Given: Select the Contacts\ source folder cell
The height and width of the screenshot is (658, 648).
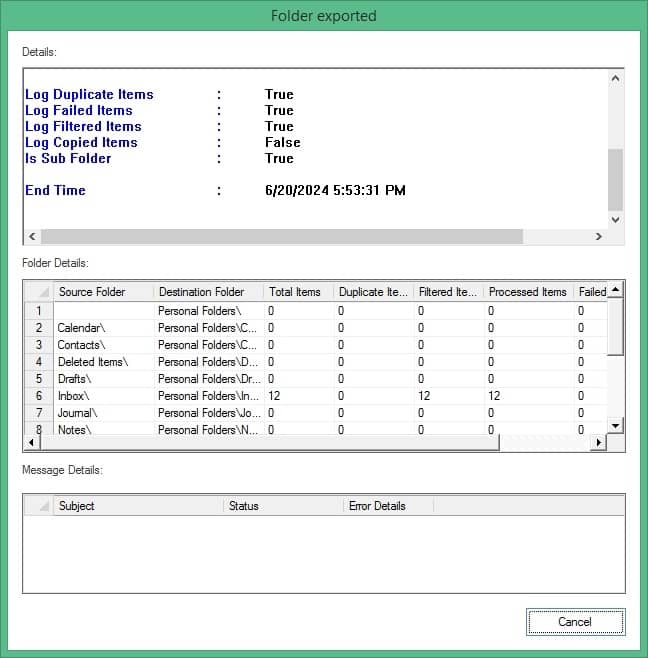Looking at the screenshot, I should pos(104,345).
